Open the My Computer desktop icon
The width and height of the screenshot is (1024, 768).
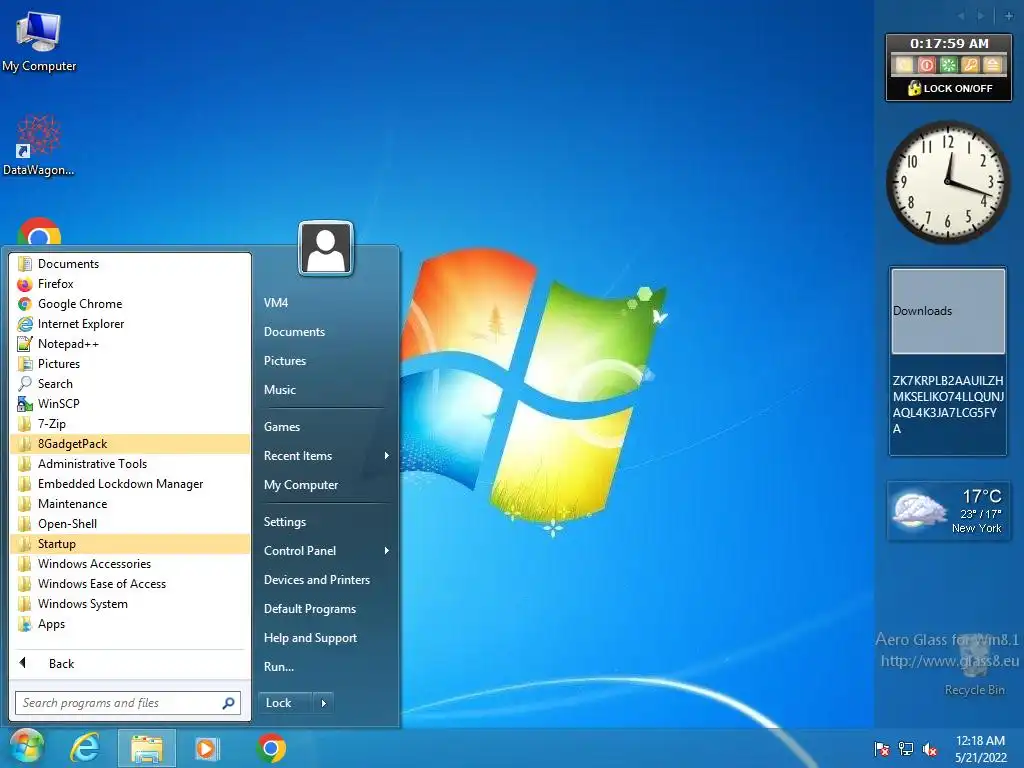[39, 40]
